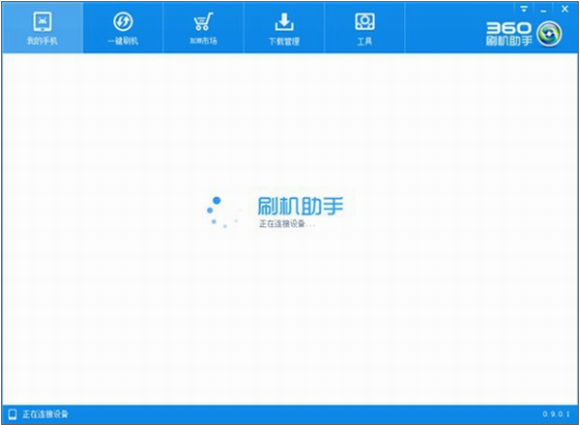
Task: Click the 360刷机助手 brand text
Action: [x=509, y=34]
